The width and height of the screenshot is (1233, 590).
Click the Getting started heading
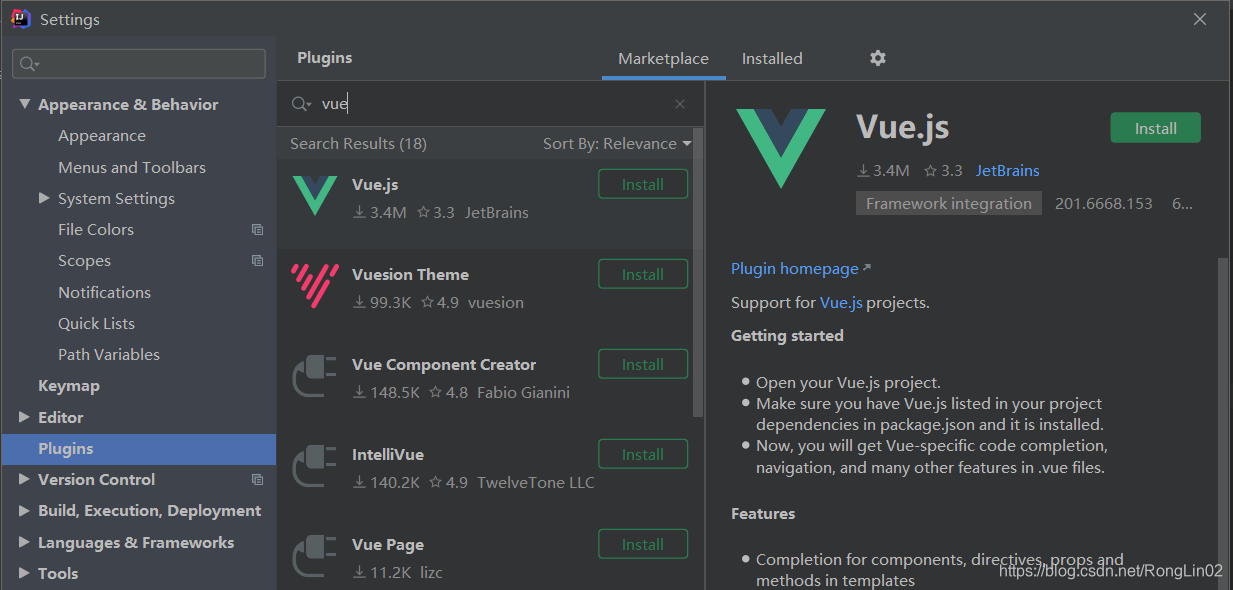pyautogui.click(x=787, y=336)
